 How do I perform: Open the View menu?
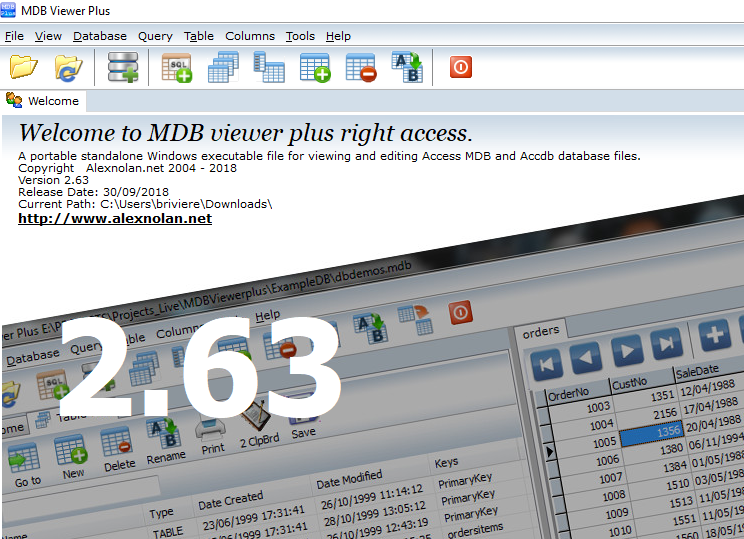pos(48,36)
